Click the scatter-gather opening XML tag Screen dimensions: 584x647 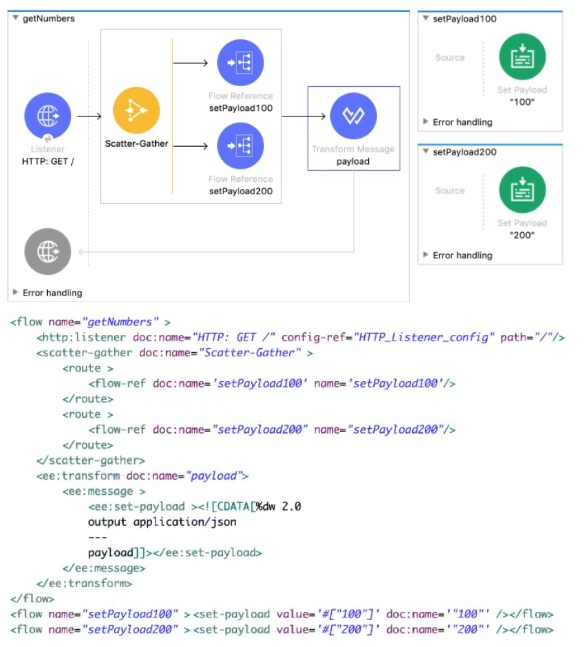click(175, 353)
